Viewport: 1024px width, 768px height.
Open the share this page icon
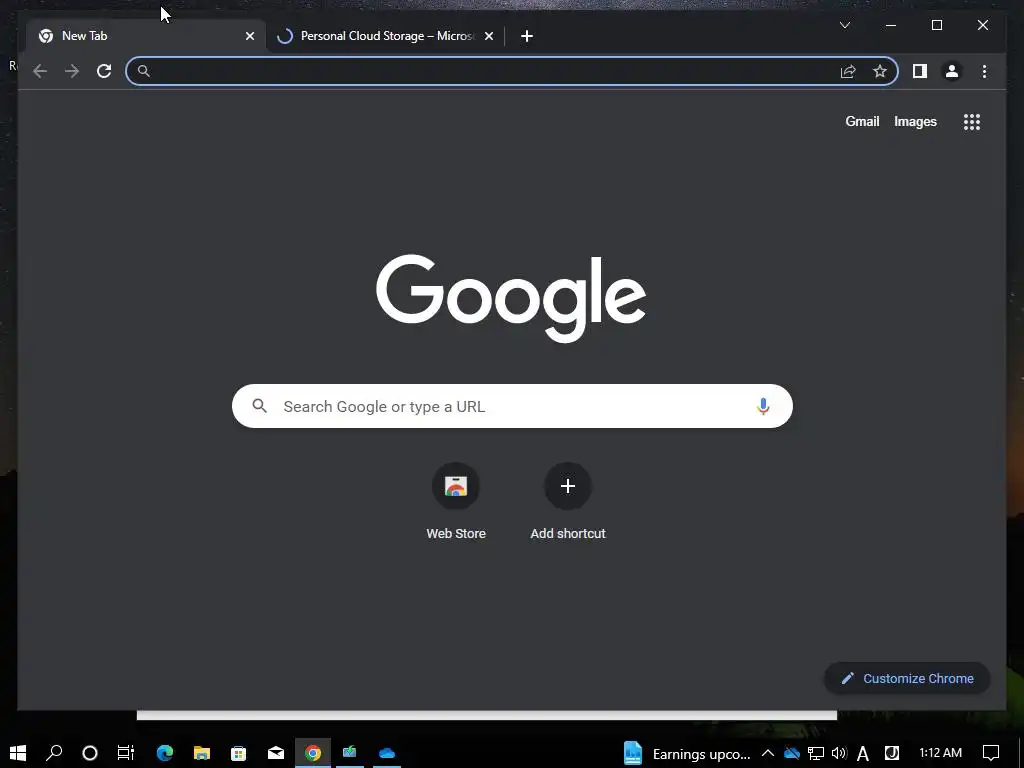tap(848, 71)
